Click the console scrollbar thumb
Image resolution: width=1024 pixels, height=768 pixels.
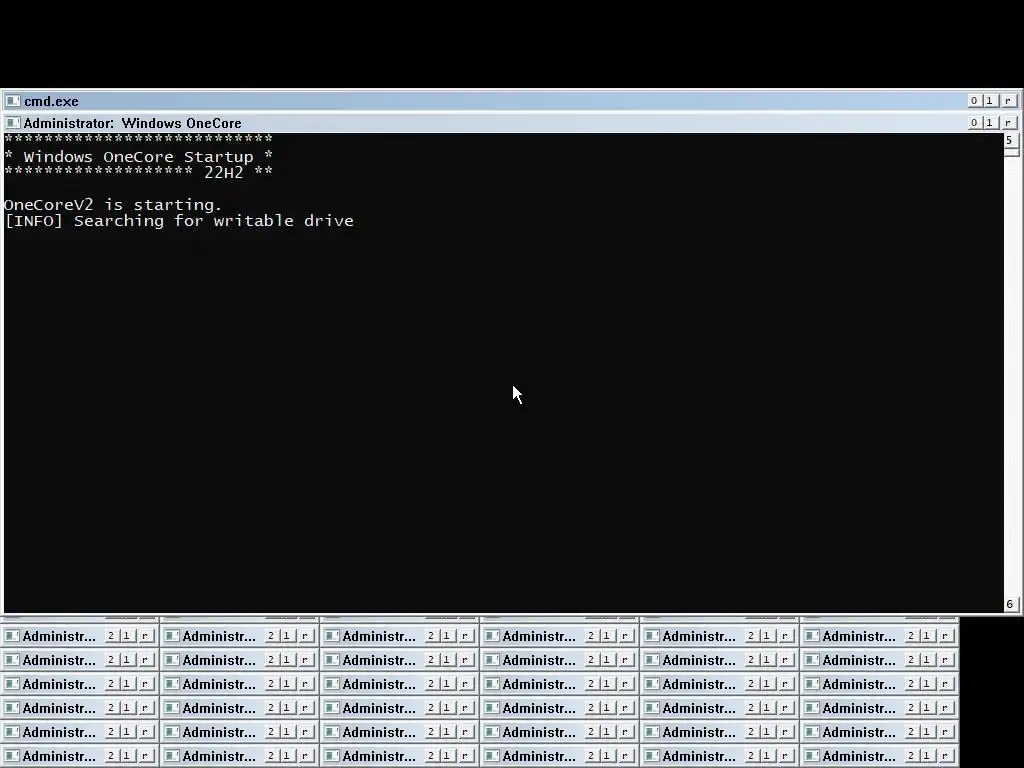pyautogui.click(x=1011, y=152)
